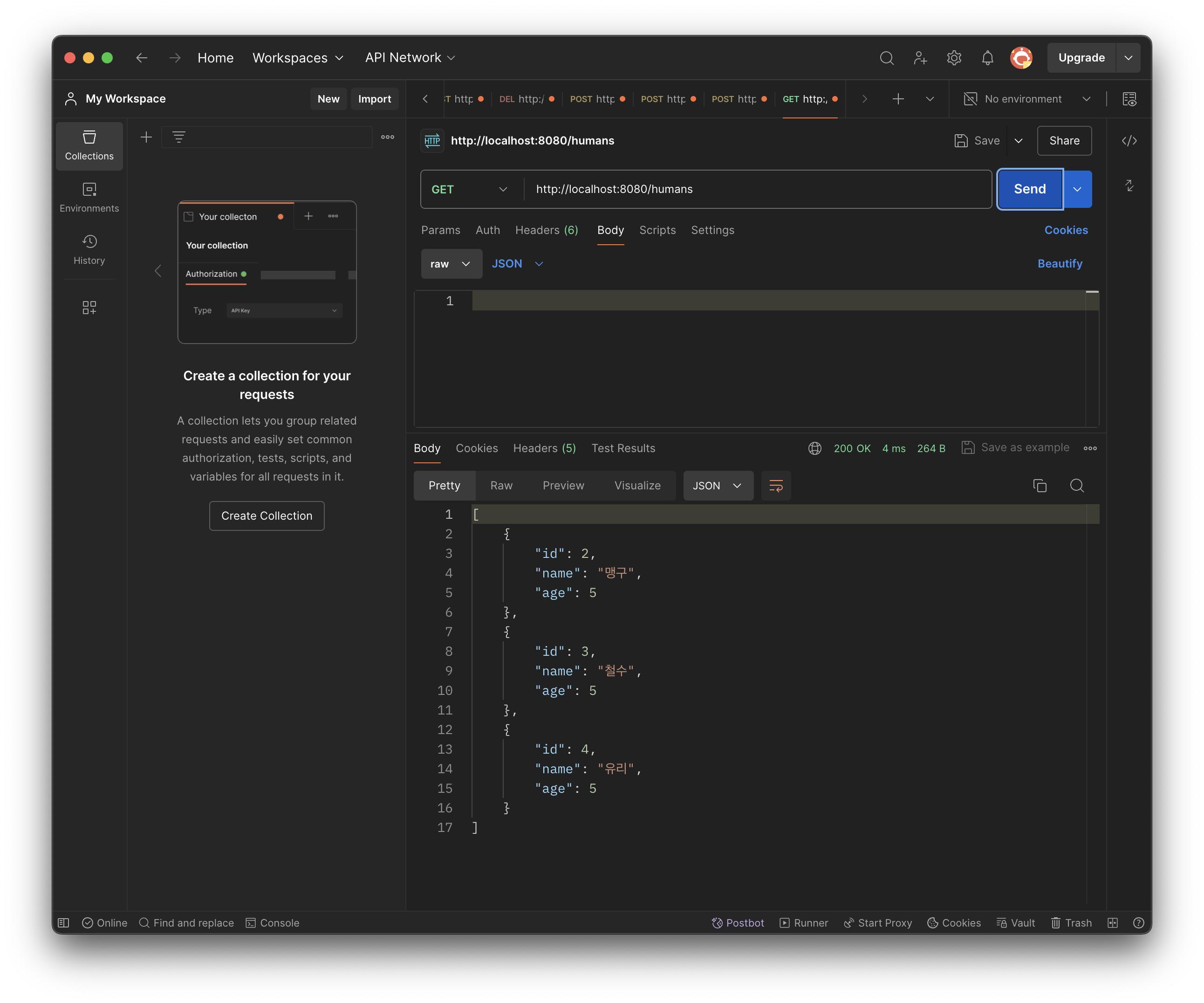1204x1003 pixels.
Task: Click the request URL input field
Action: point(757,189)
